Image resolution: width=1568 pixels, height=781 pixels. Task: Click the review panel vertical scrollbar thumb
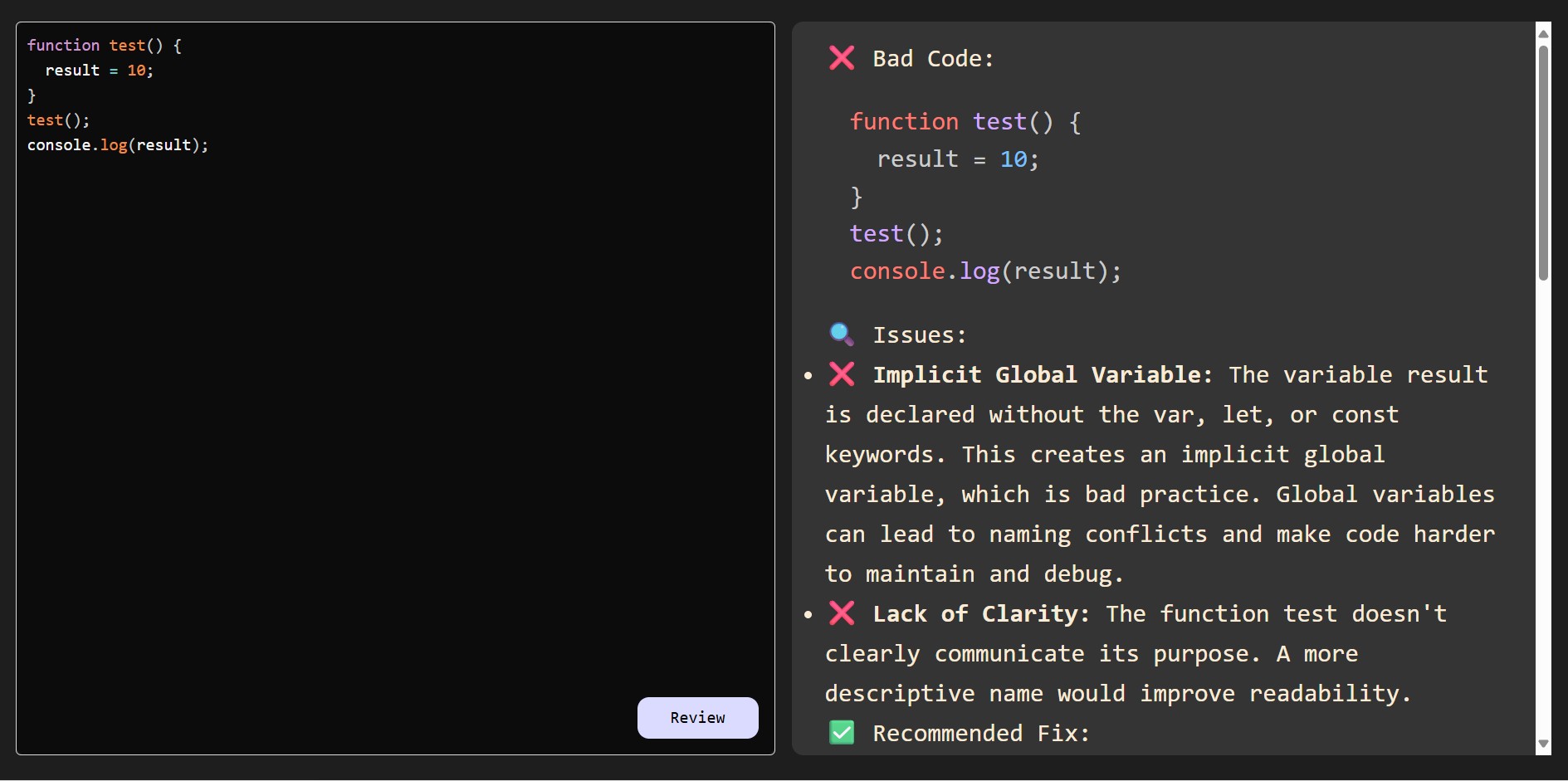(1543, 162)
